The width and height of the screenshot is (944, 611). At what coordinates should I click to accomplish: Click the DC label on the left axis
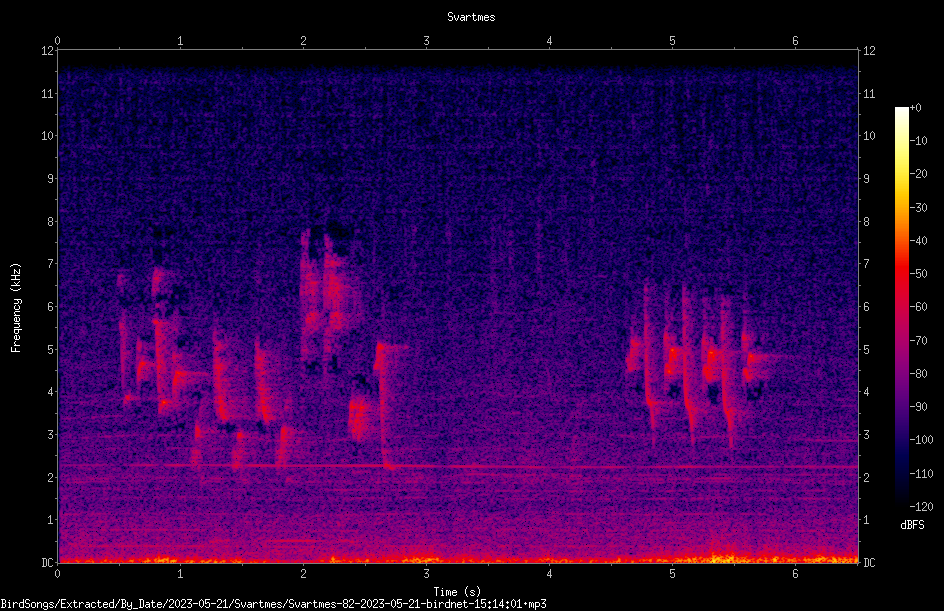coord(48,562)
